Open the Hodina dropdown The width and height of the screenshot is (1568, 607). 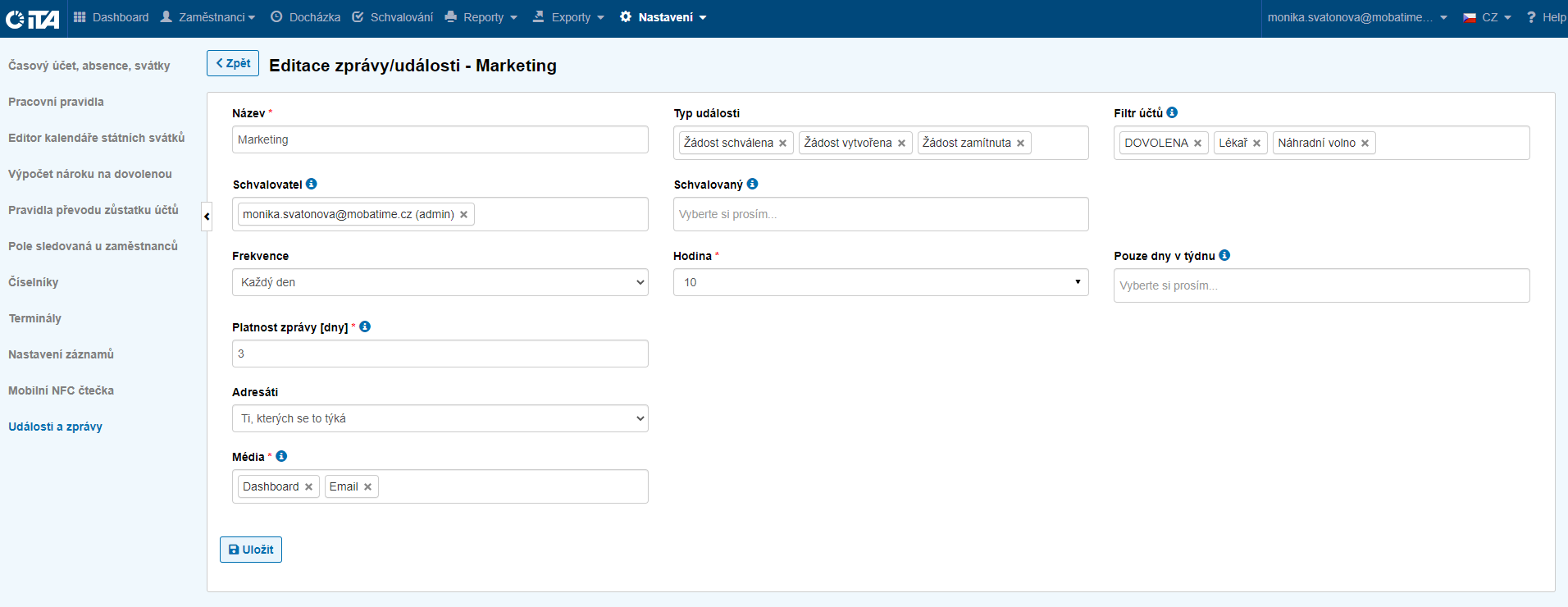point(880,282)
